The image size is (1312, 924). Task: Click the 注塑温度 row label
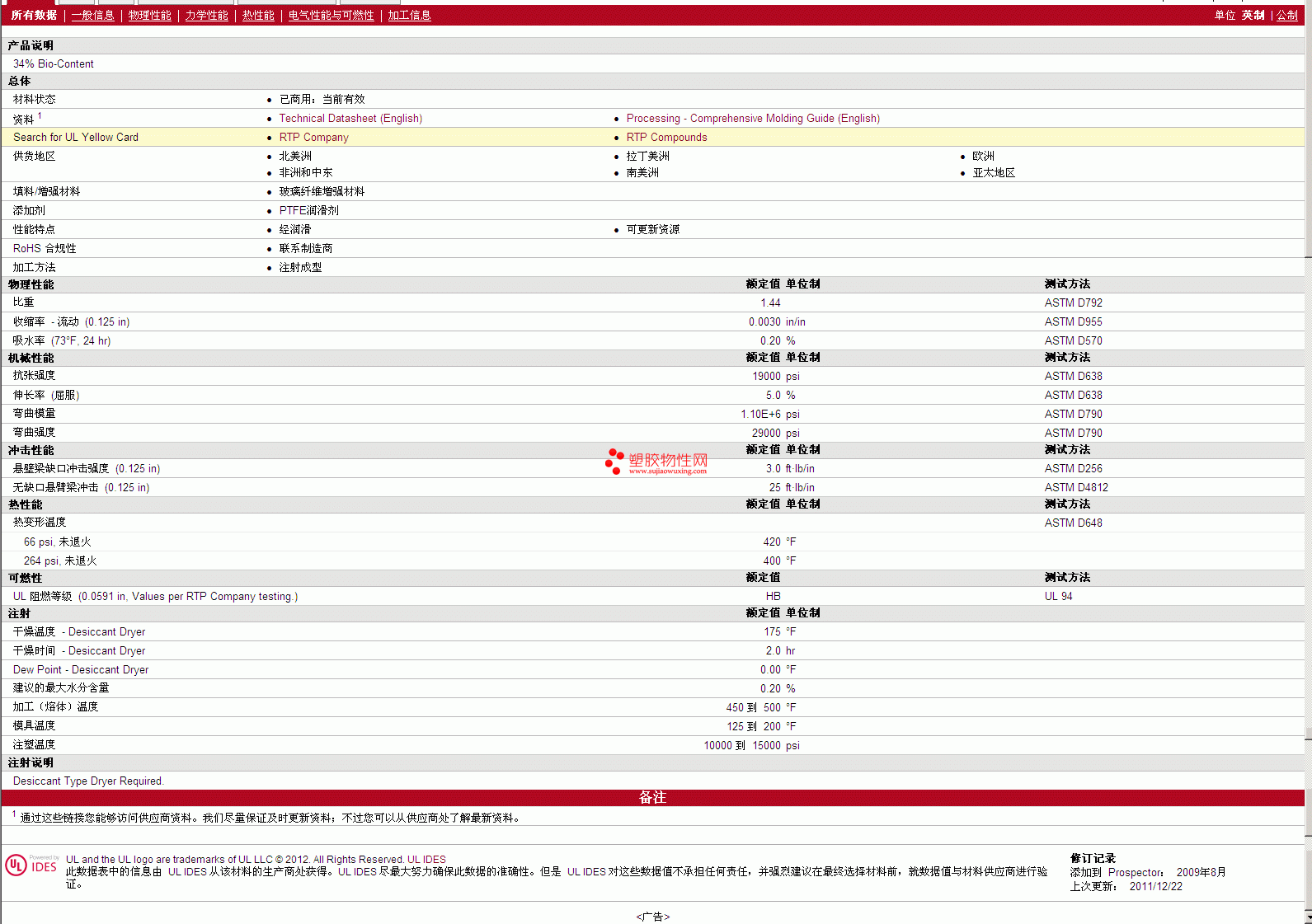coord(34,746)
